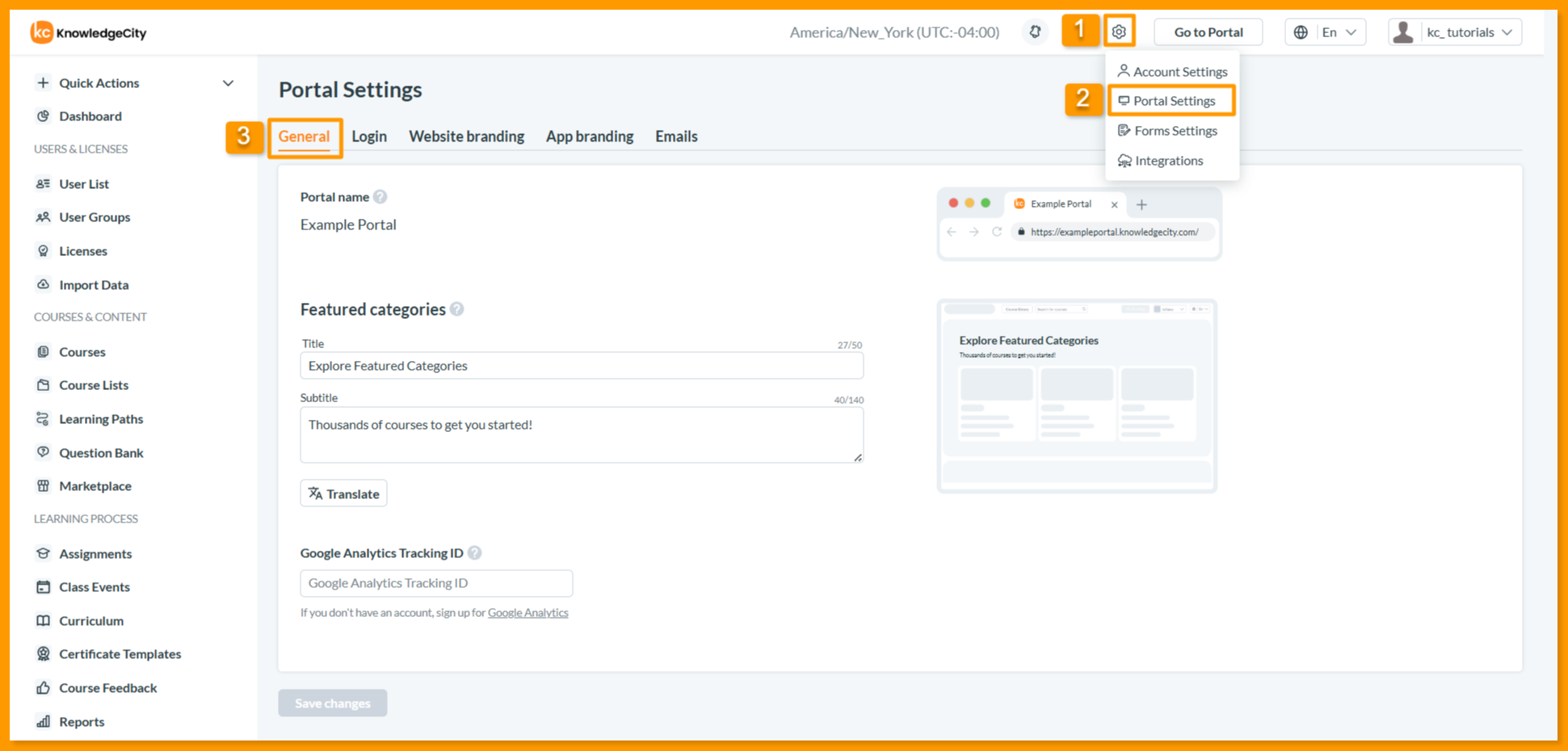Click the Certificate Templates badge icon
This screenshot has height=751, width=1568.
44,653
